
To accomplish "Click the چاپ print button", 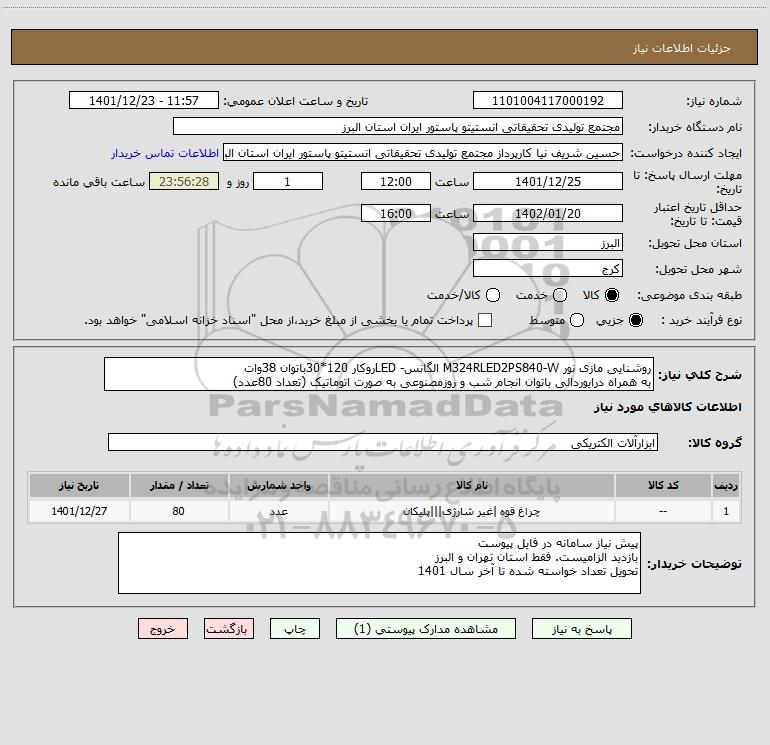I will click(295, 629).
